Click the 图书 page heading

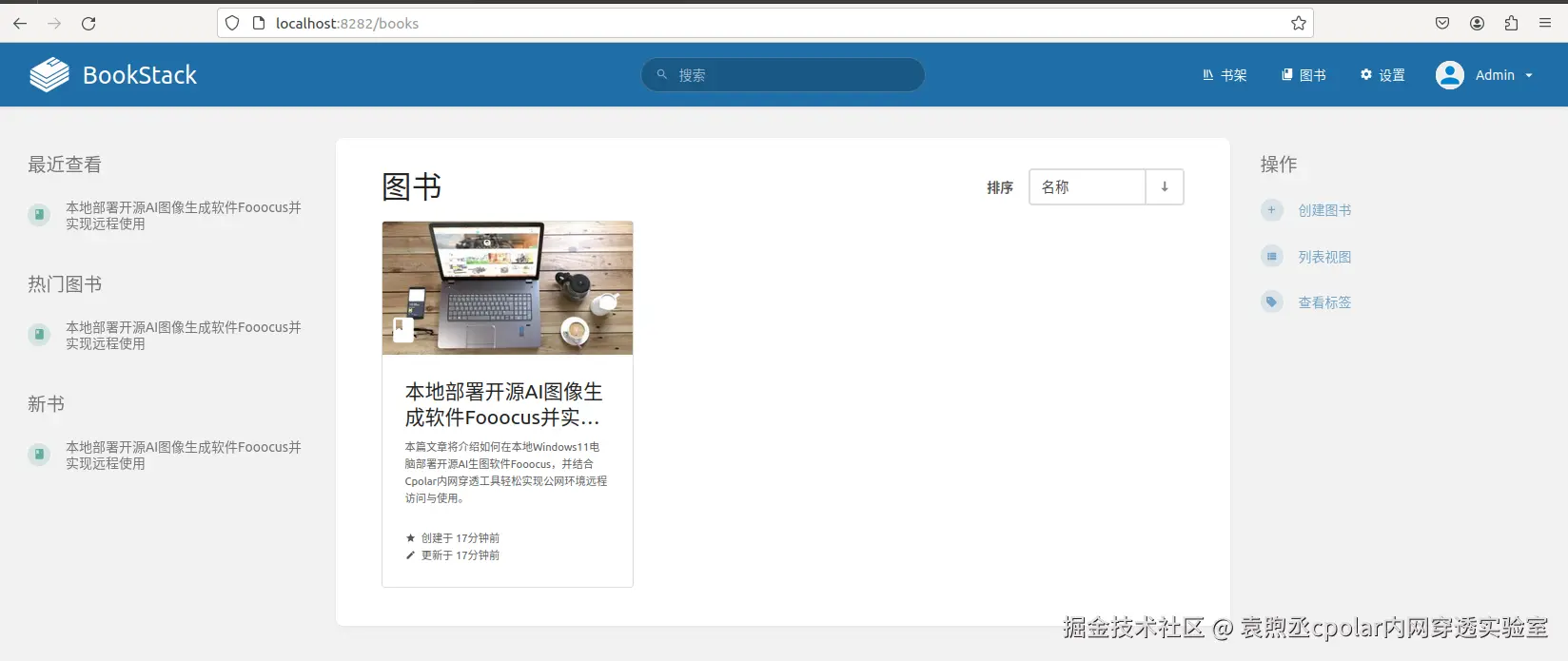pyautogui.click(x=411, y=187)
